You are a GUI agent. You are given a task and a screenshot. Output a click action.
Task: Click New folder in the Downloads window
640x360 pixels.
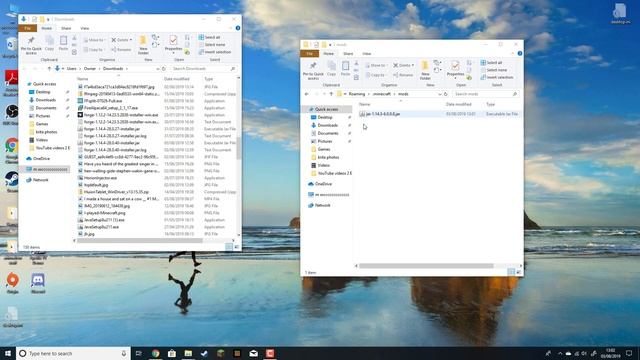coord(143,45)
